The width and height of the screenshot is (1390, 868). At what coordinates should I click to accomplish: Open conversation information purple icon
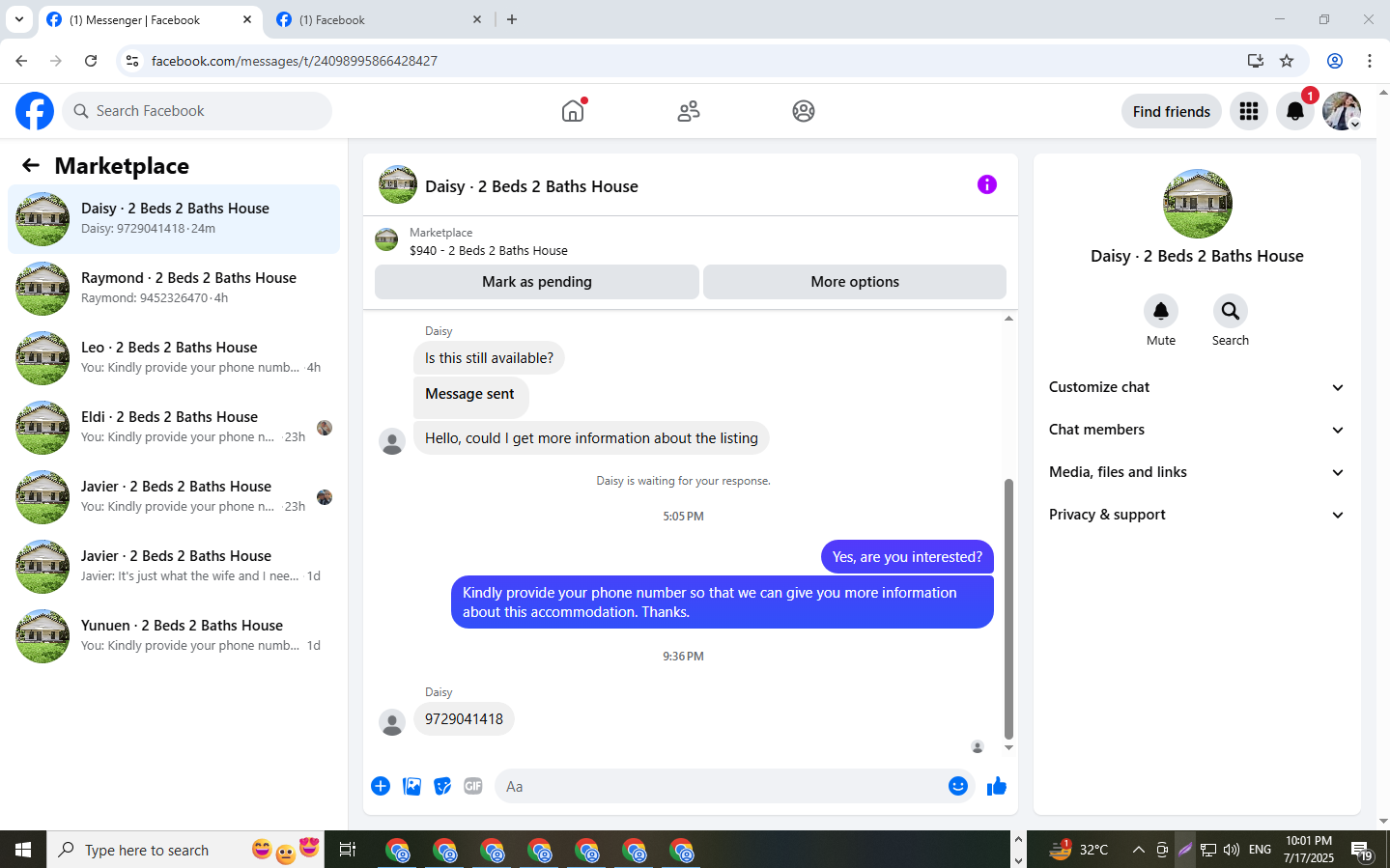tap(986, 184)
